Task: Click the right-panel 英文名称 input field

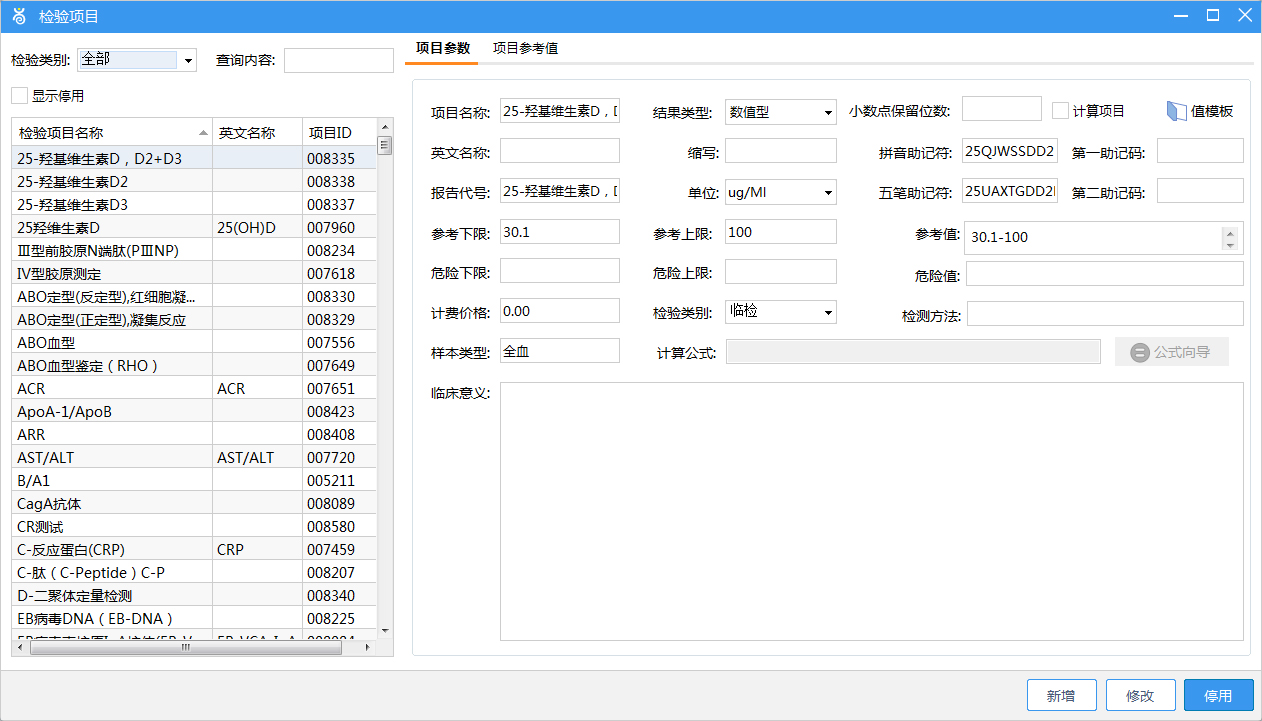Action: [x=559, y=151]
